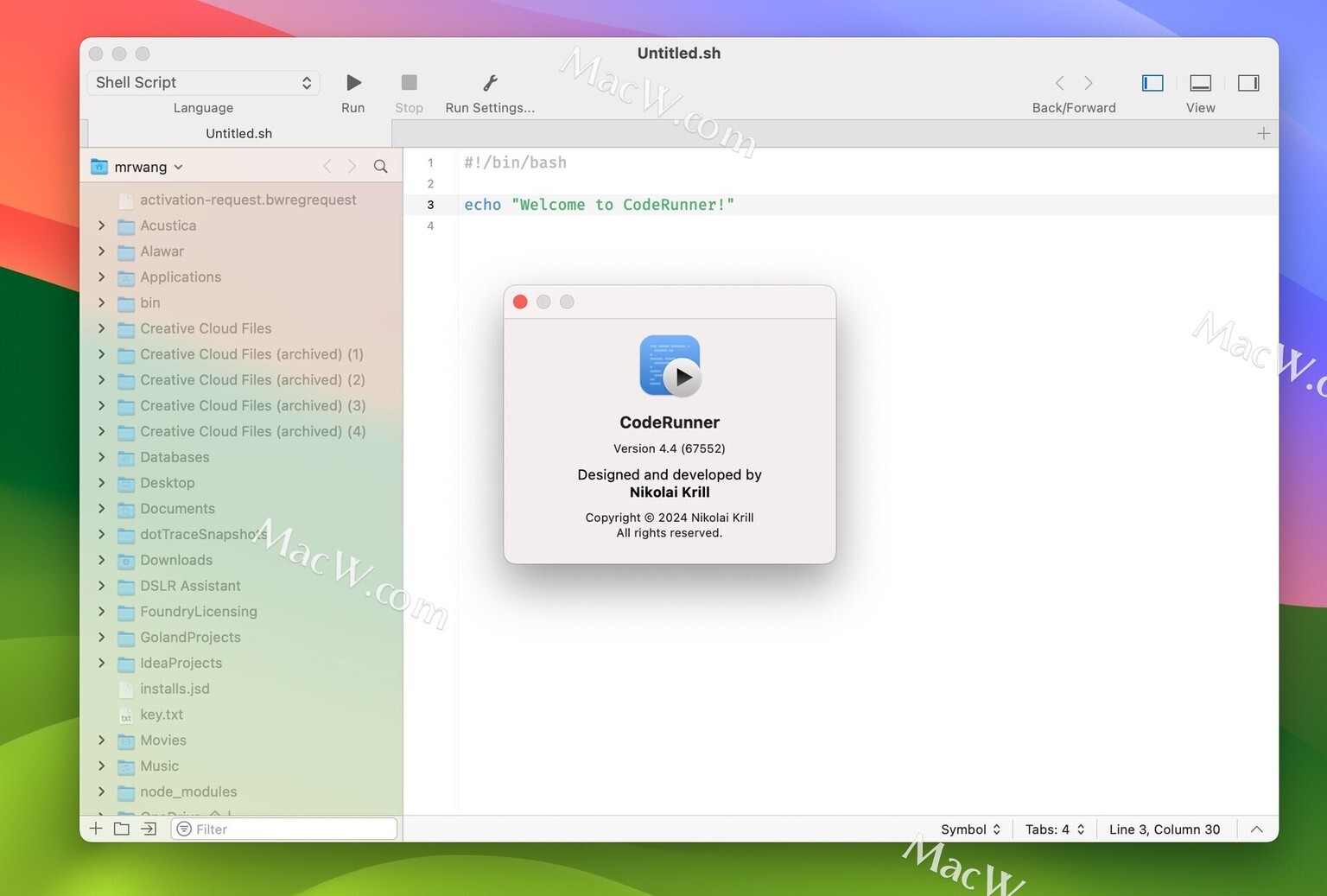Close the CodeRunner About dialog

tap(520, 302)
